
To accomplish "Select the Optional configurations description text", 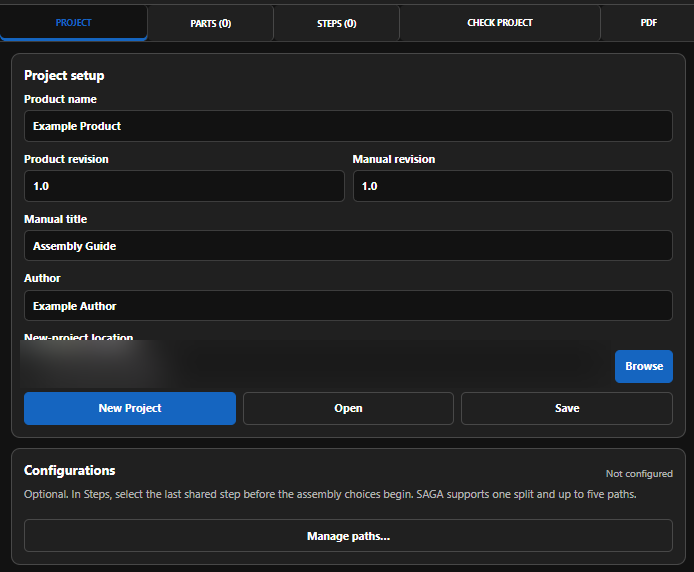I will coord(330,495).
